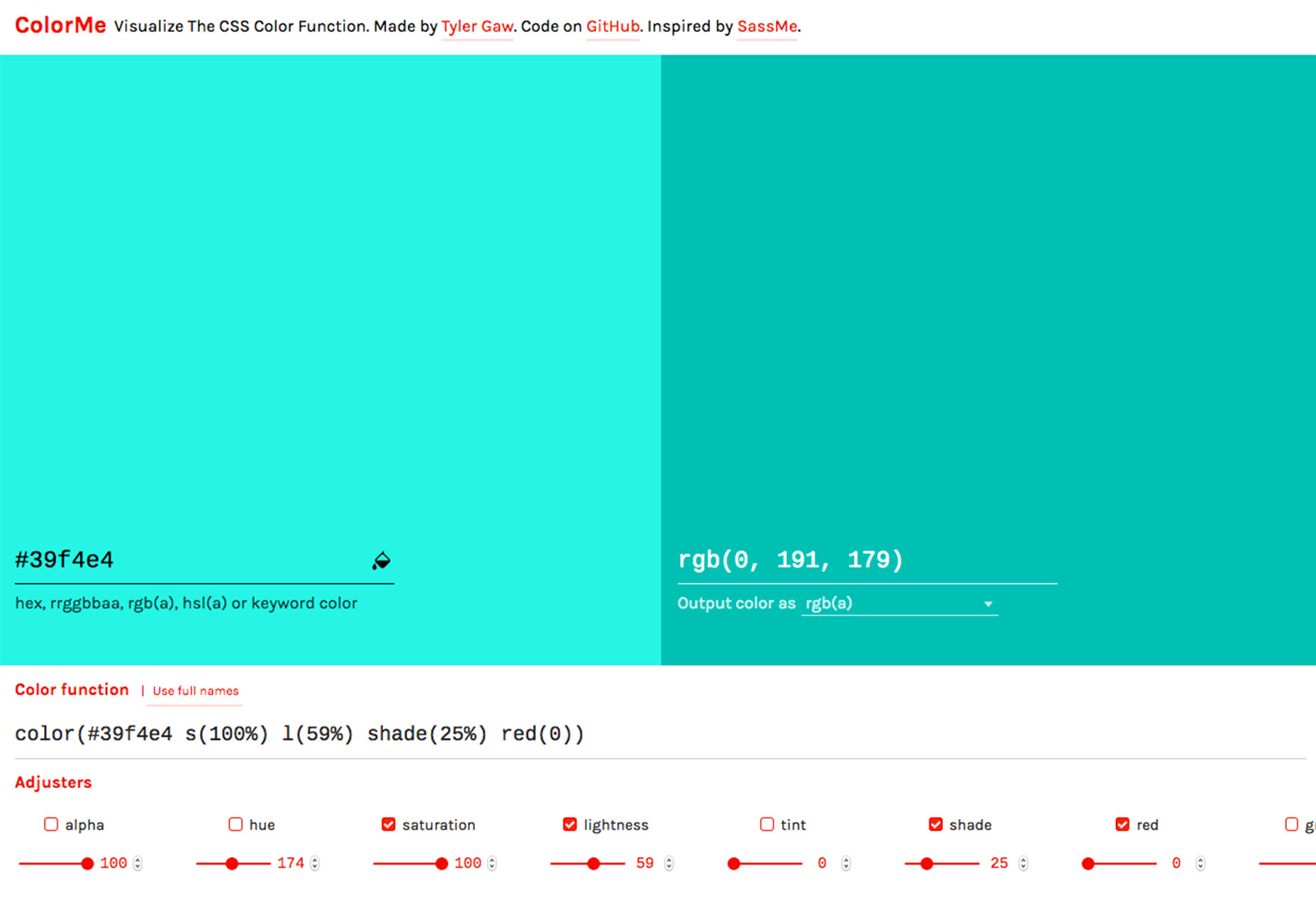Open the Tyler Gaw link
This screenshot has width=1316, height=908.
(477, 27)
